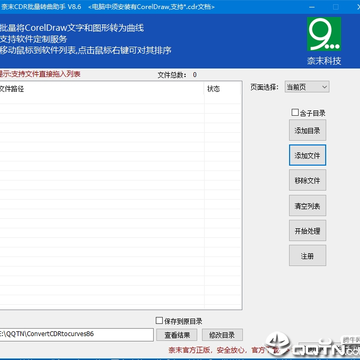Open the 页面选择 dropdown showing 当前页
This screenshot has height=360, width=360.
click(x=307, y=87)
